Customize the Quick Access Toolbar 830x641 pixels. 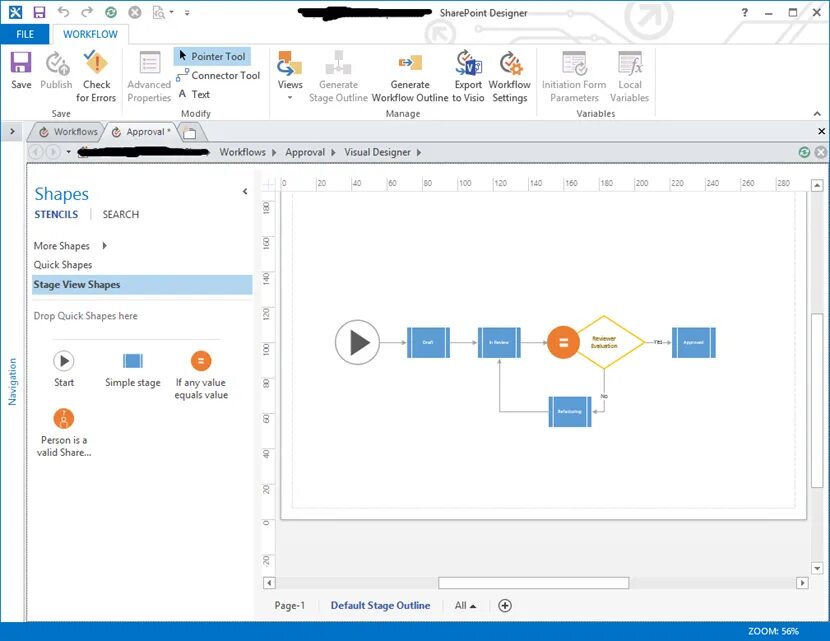(x=187, y=13)
